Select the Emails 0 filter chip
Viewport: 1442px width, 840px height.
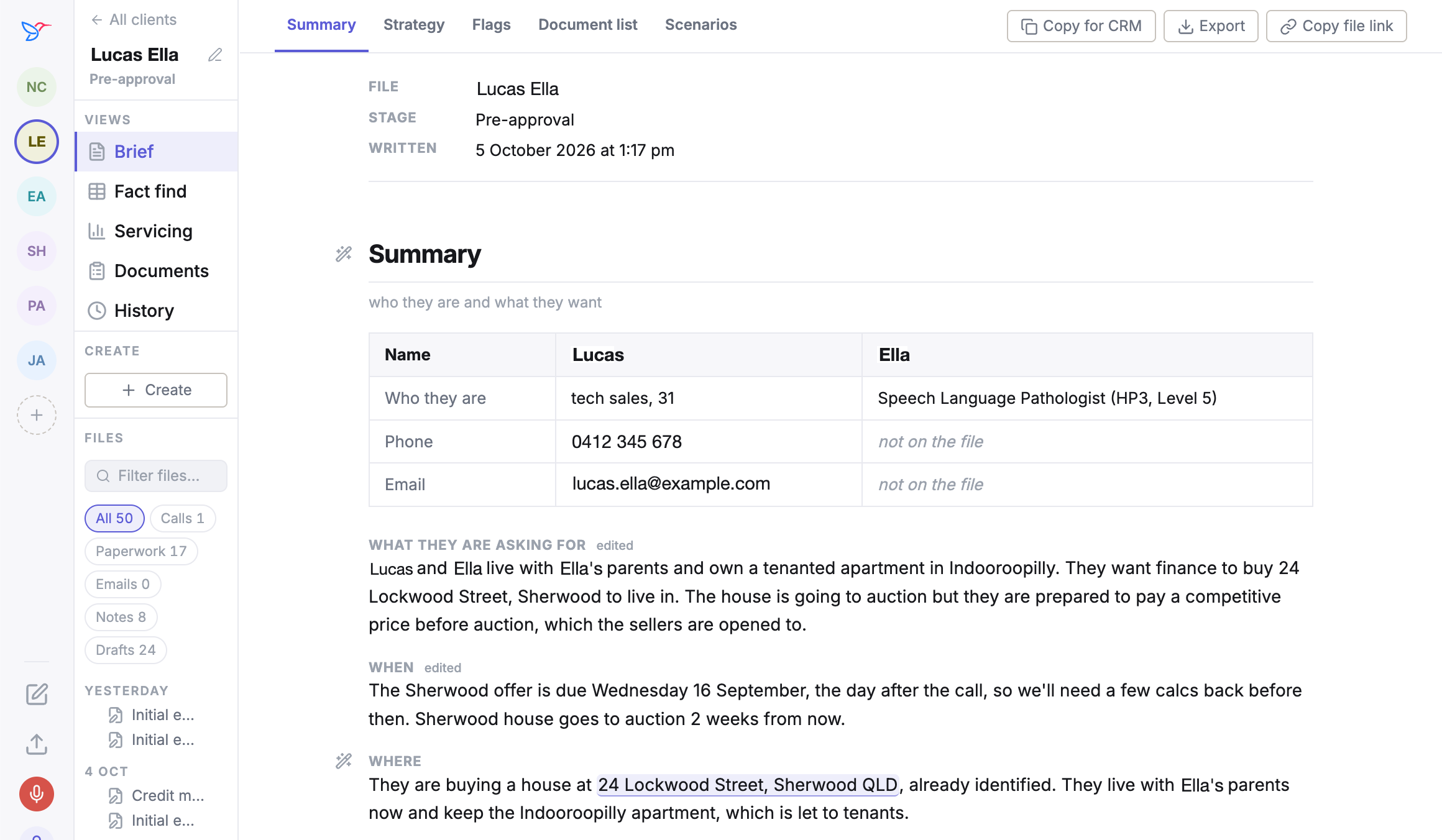[122, 584]
